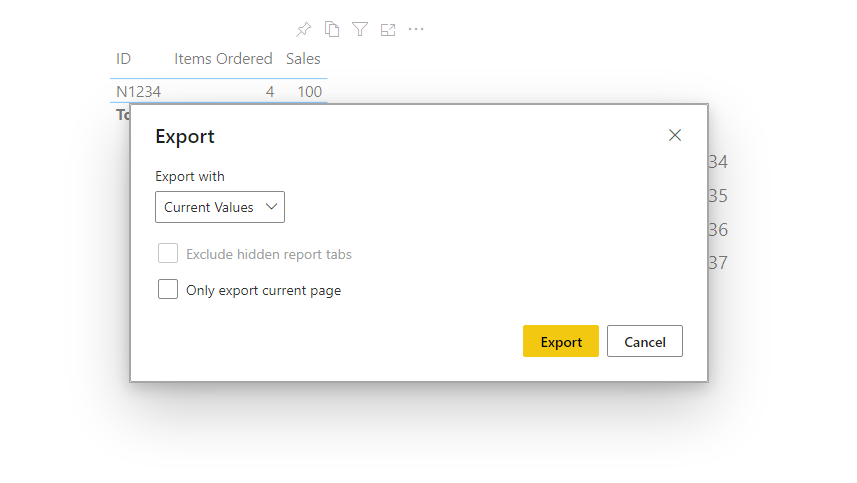The image size is (857, 483).
Task: Select the Items Ordered value 4
Action: [x=270, y=92]
